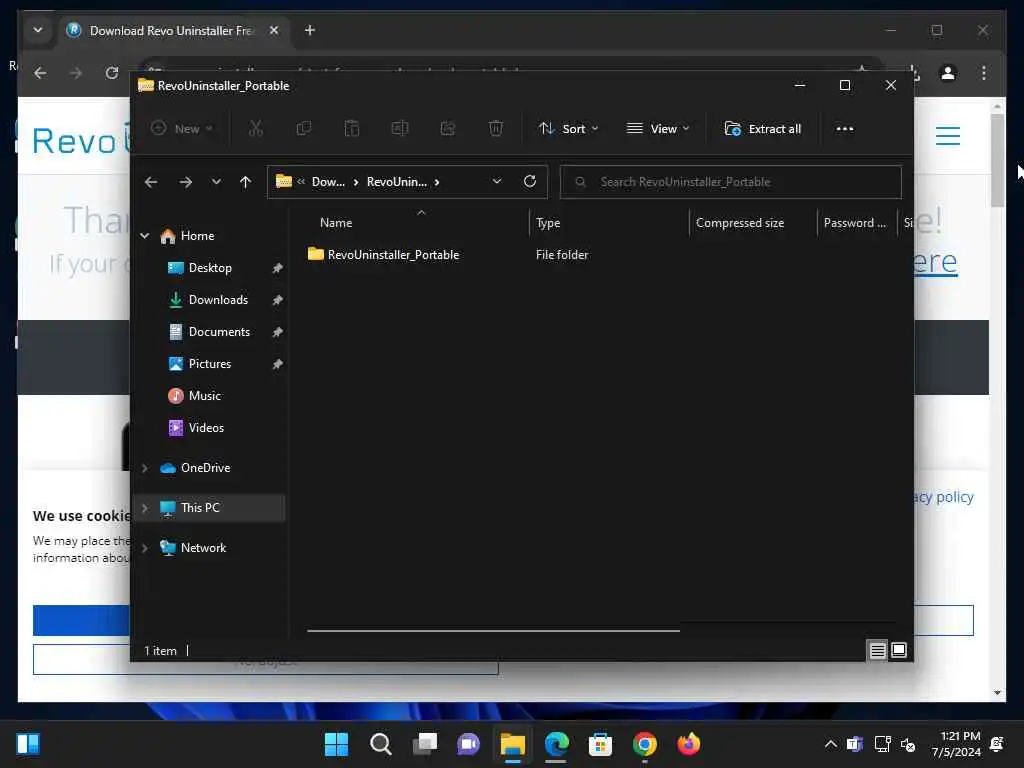Close the Download Revo Uninstaller tab
The width and height of the screenshot is (1024, 768).
[274, 30]
